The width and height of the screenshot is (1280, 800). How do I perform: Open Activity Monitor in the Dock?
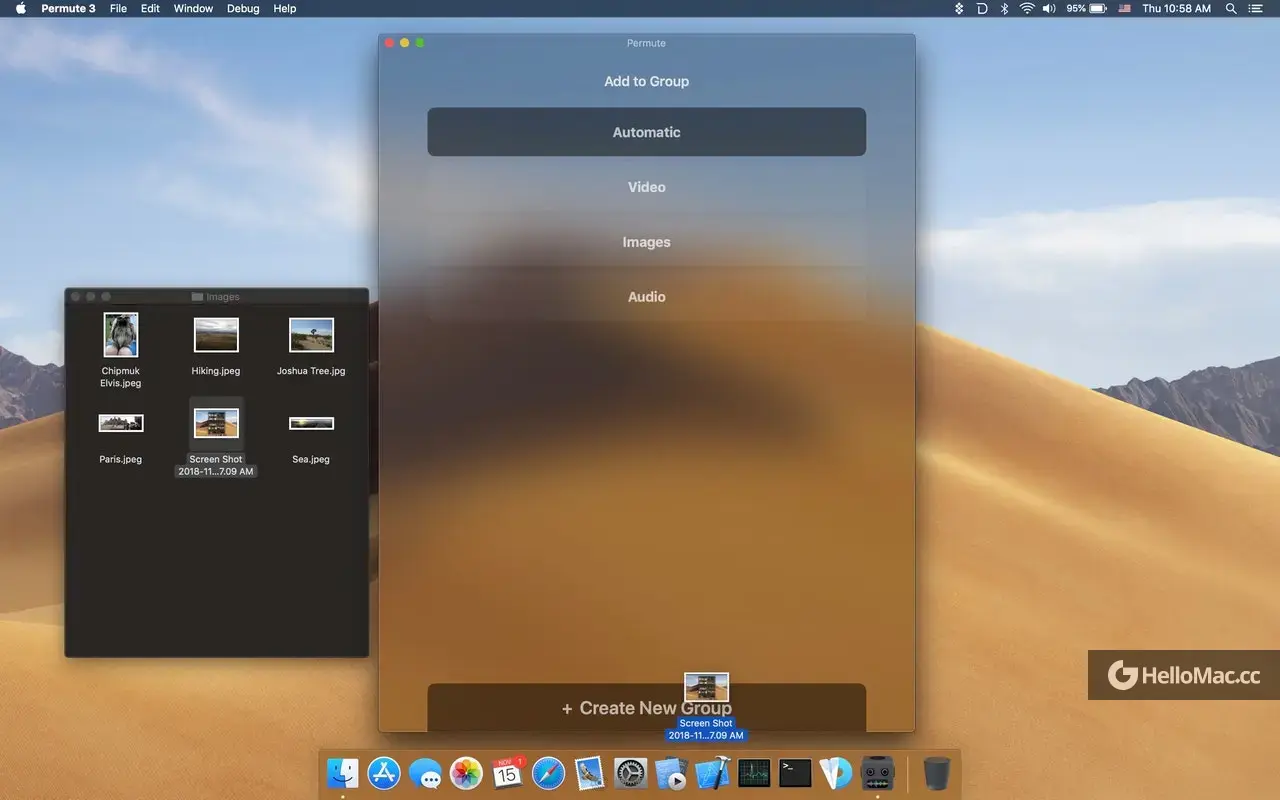pos(754,773)
